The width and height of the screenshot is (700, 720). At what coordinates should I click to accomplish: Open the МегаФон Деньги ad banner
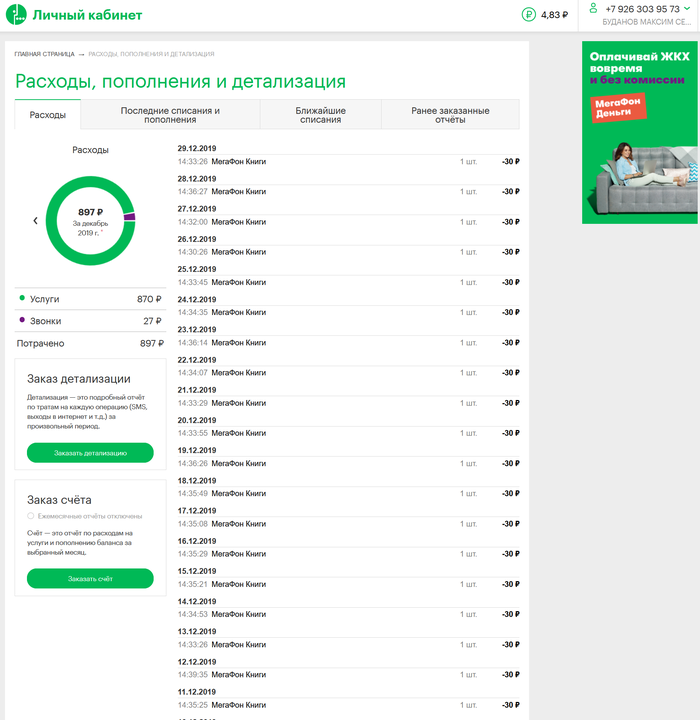click(640, 132)
